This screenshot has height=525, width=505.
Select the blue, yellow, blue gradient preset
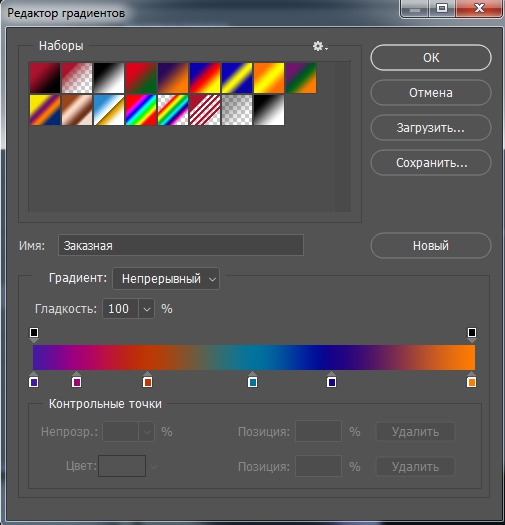237,78
